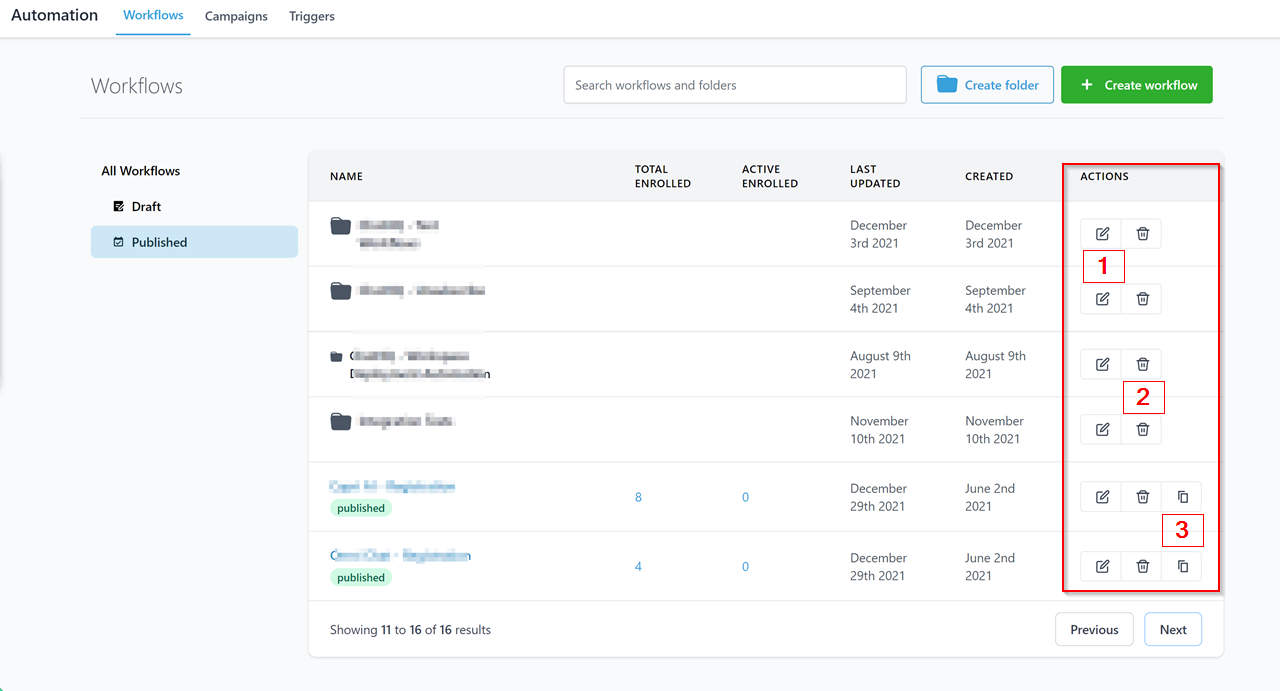Screen dimensions: 1280x691
Task: Focus the Search workflows and folders field
Action: [x=734, y=85]
